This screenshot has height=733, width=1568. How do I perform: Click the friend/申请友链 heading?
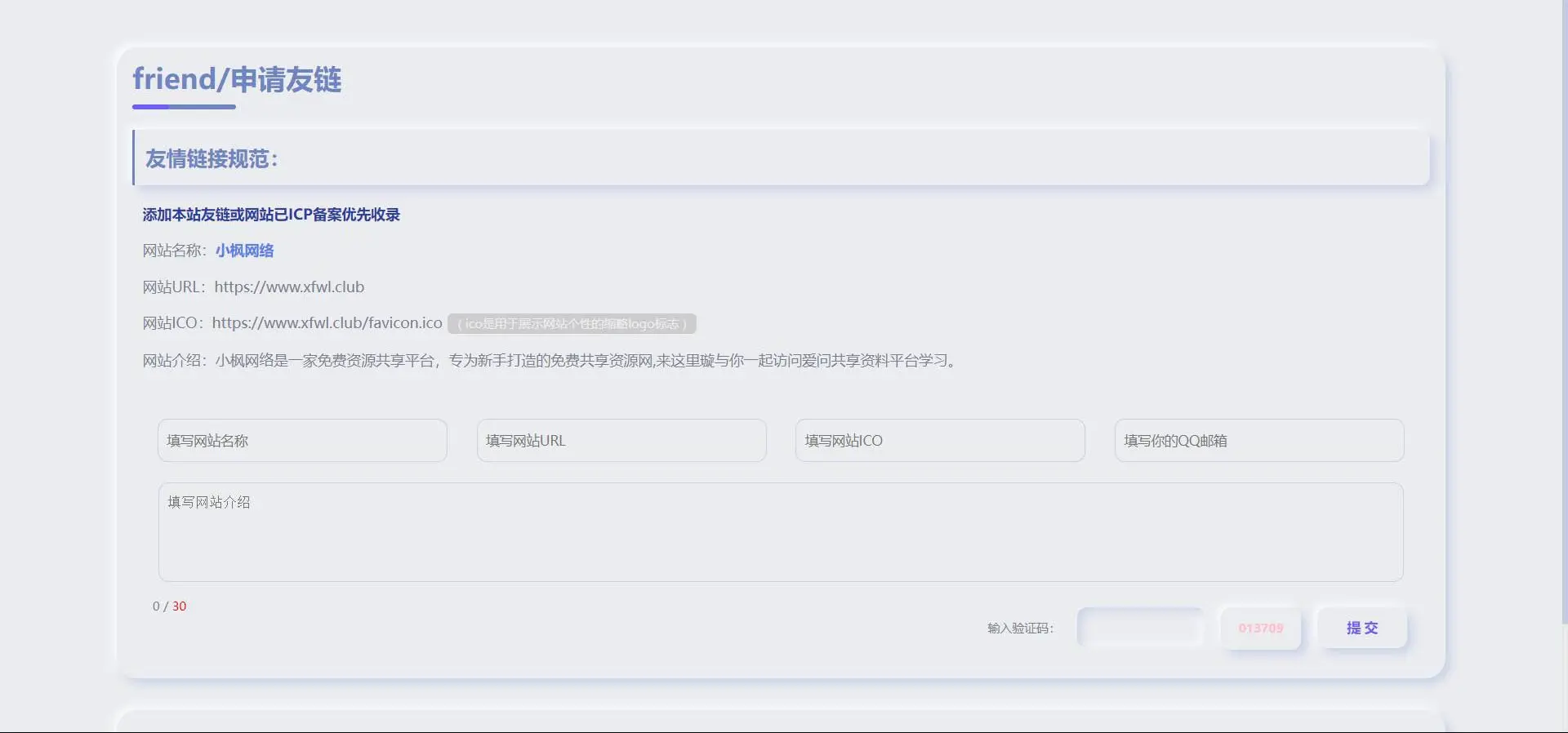(237, 79)
